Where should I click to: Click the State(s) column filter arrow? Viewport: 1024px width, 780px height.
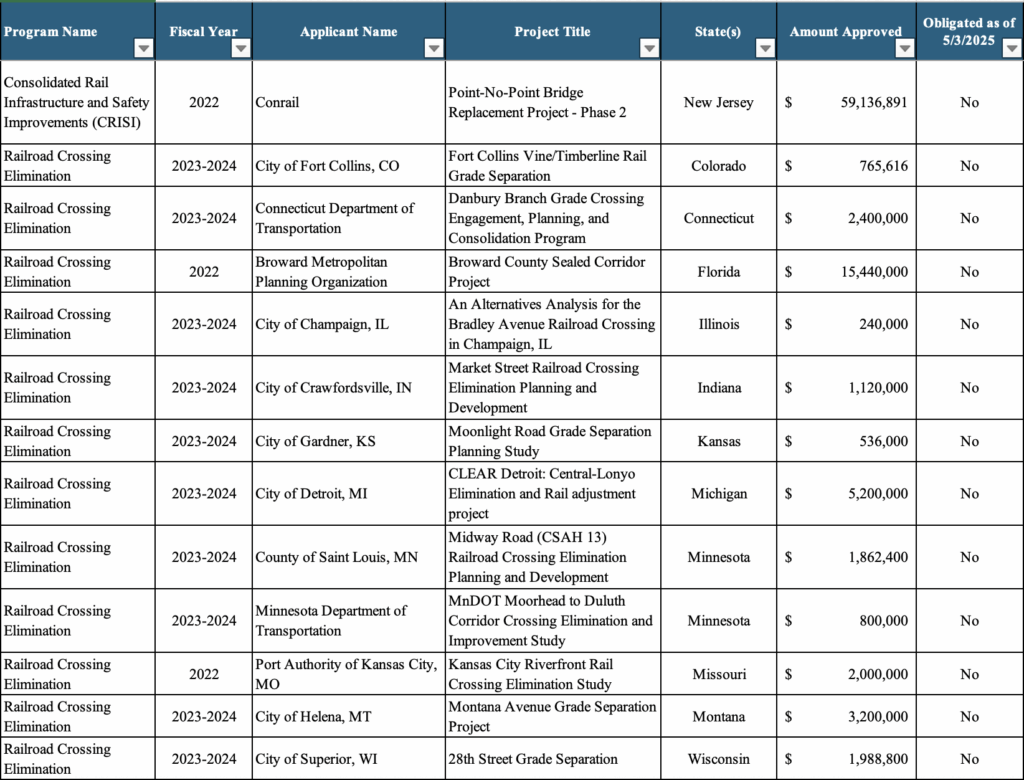(765, 48)
